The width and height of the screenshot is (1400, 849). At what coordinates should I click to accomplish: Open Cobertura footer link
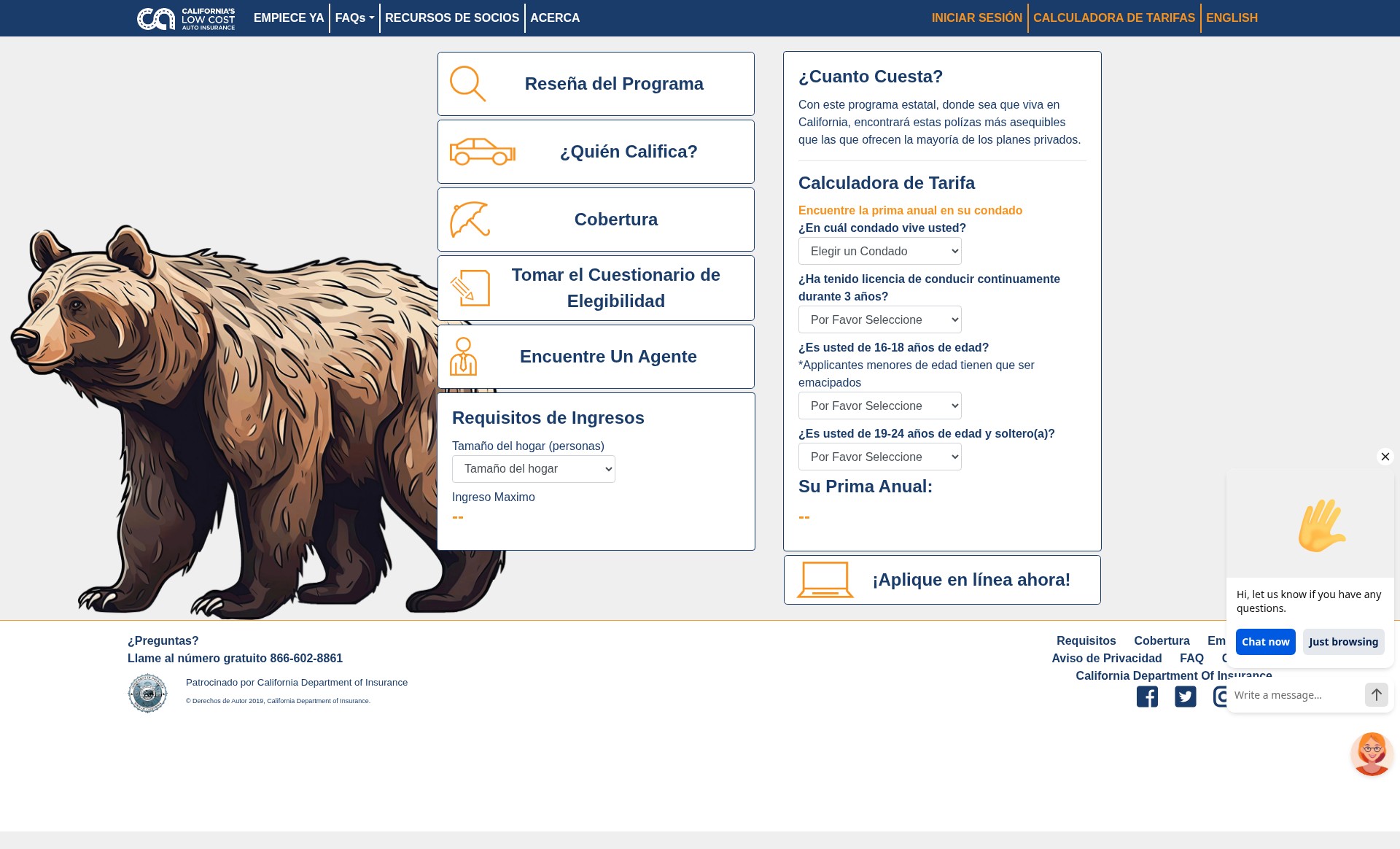1162,640
